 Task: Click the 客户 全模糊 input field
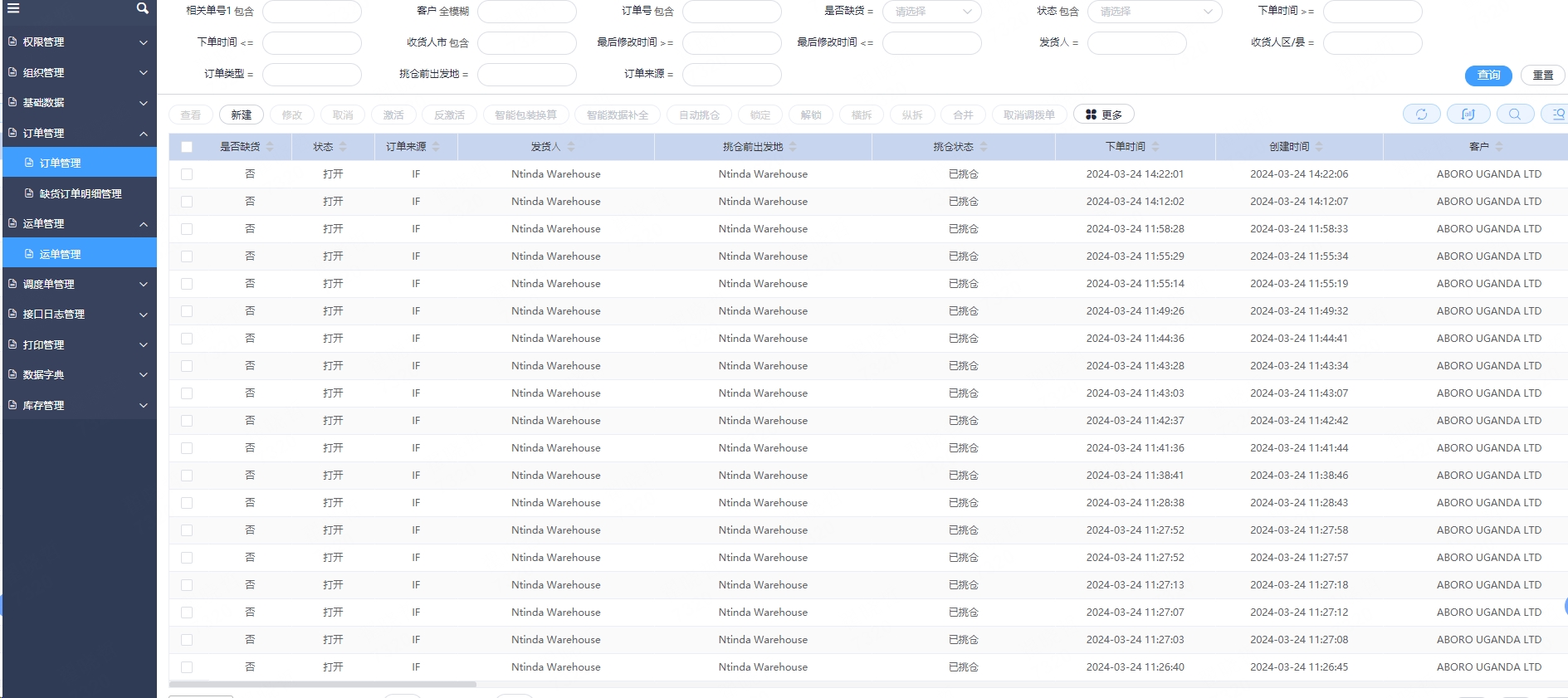[526, 12]
